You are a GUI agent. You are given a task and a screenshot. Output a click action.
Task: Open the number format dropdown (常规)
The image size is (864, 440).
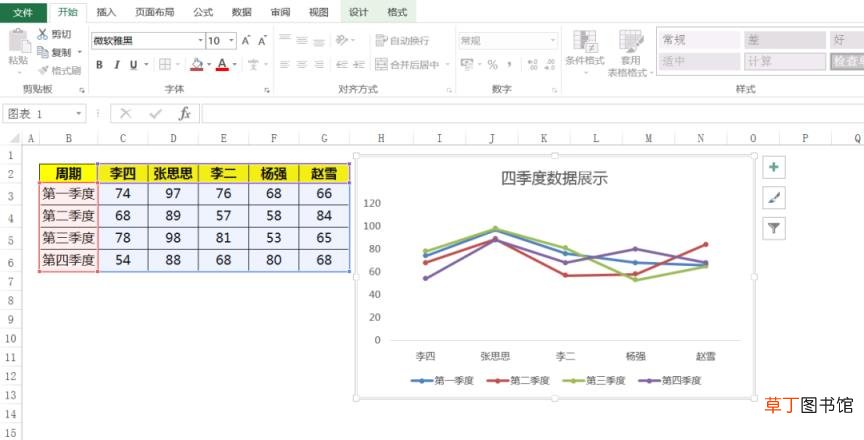coord(552,40)
